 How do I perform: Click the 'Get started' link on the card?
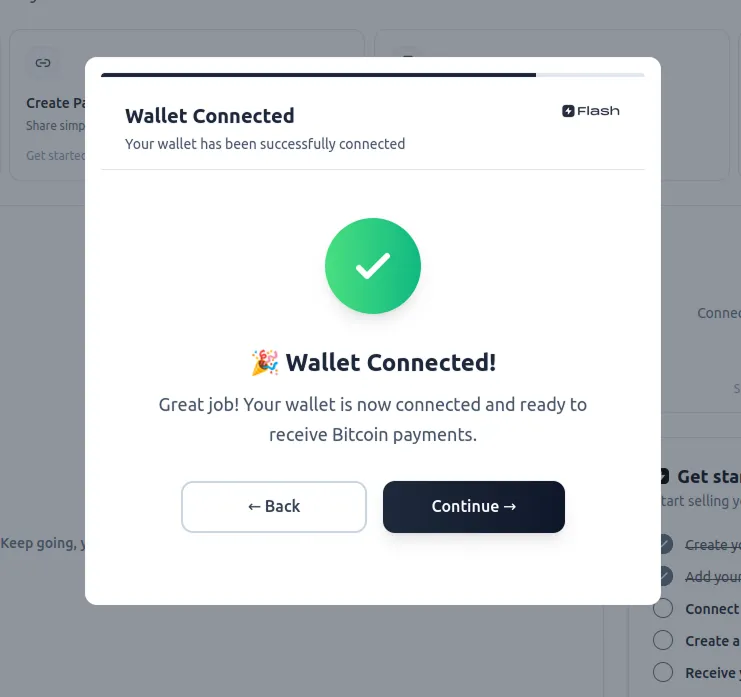[55, 155]
